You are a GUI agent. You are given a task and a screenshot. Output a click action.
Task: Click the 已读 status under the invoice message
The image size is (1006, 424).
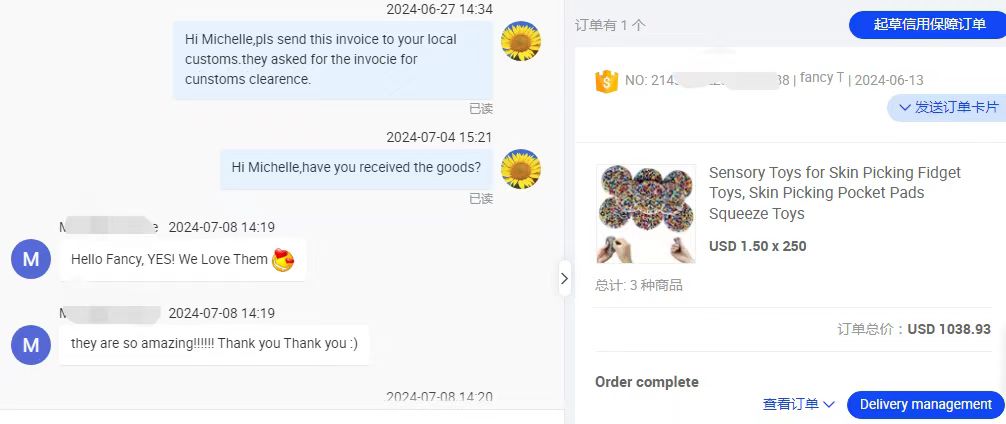[x=481, y=109]
